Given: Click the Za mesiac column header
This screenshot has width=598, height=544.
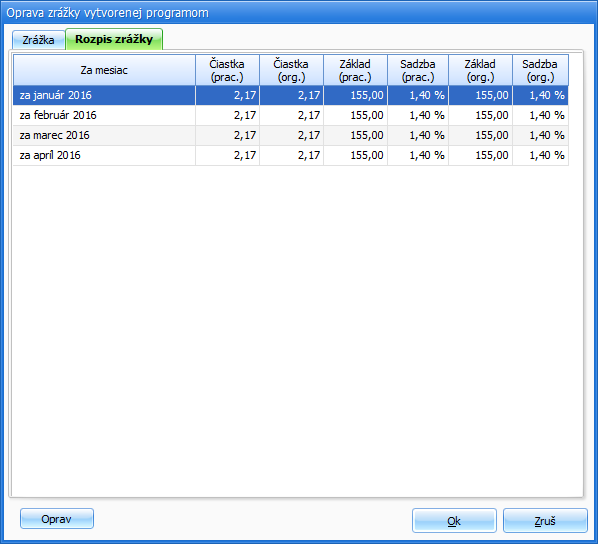Looking at the screenshot, I should [104, 70].
